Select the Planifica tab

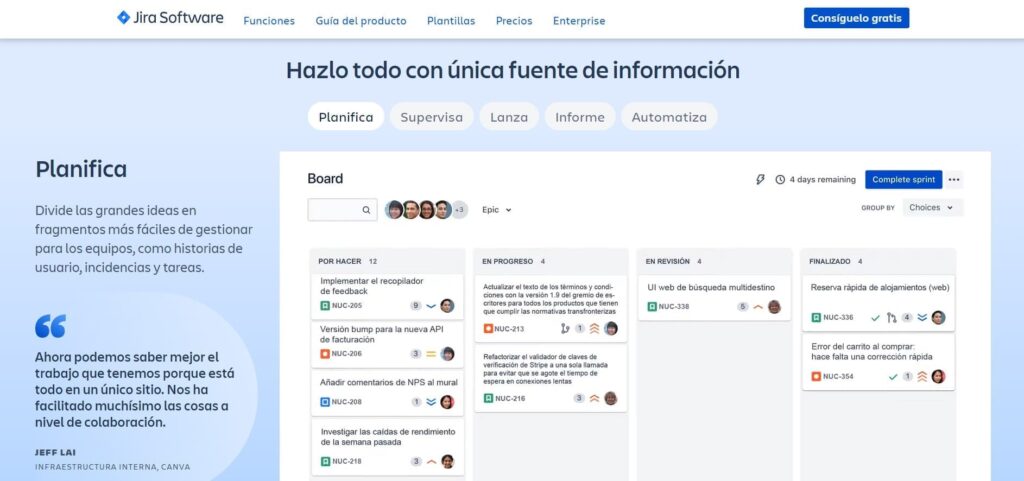pos(346,117)
